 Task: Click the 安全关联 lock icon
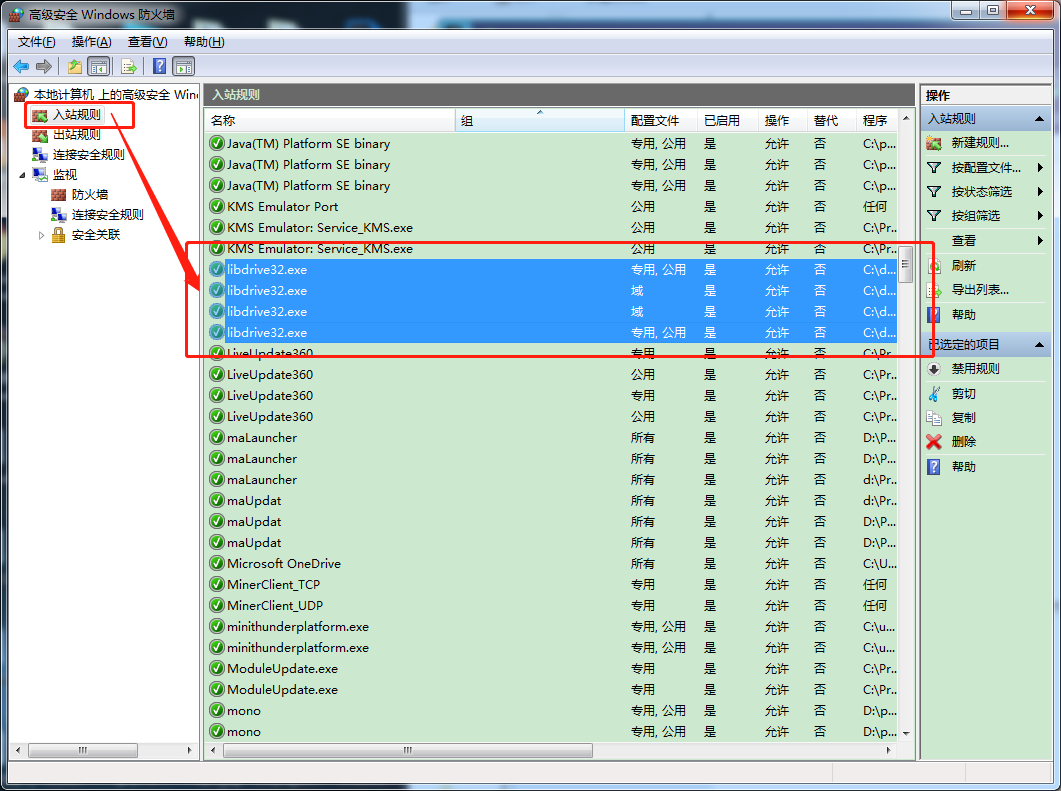(x=59, y=235)
